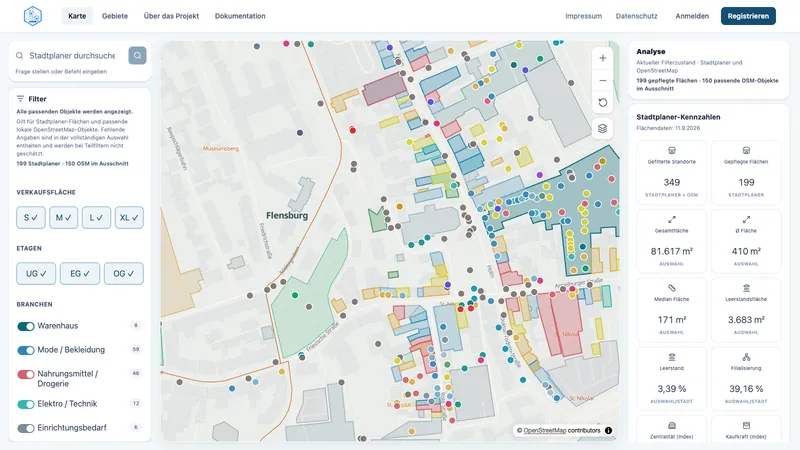Image resolution: width=800 pixels, height=450 pixels.
Task: Toggle the Einrichtungsbedarf switch
Action: click(26, 428)
